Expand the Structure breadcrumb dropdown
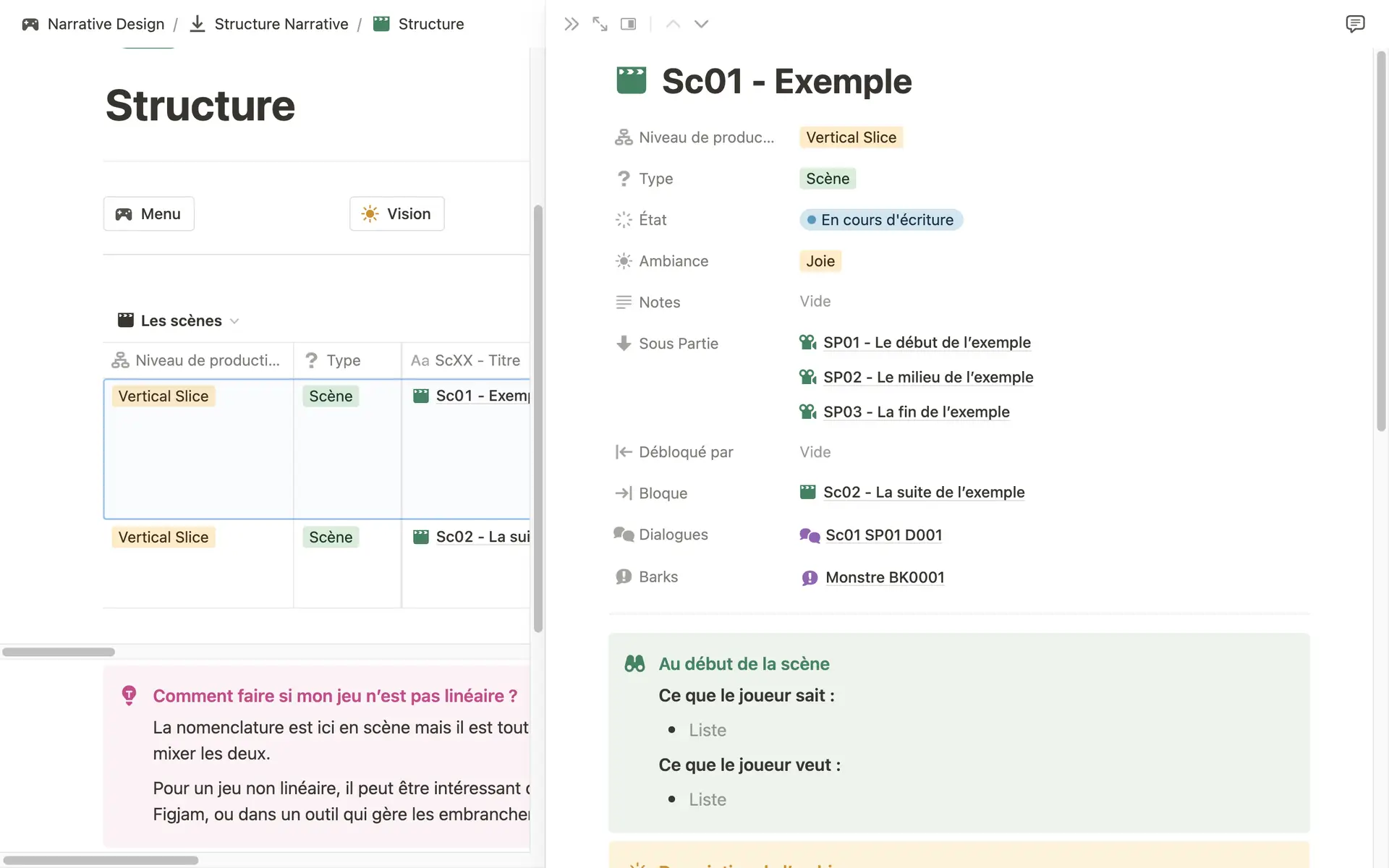The image size is (1389, 868). [x=430, y=24]
